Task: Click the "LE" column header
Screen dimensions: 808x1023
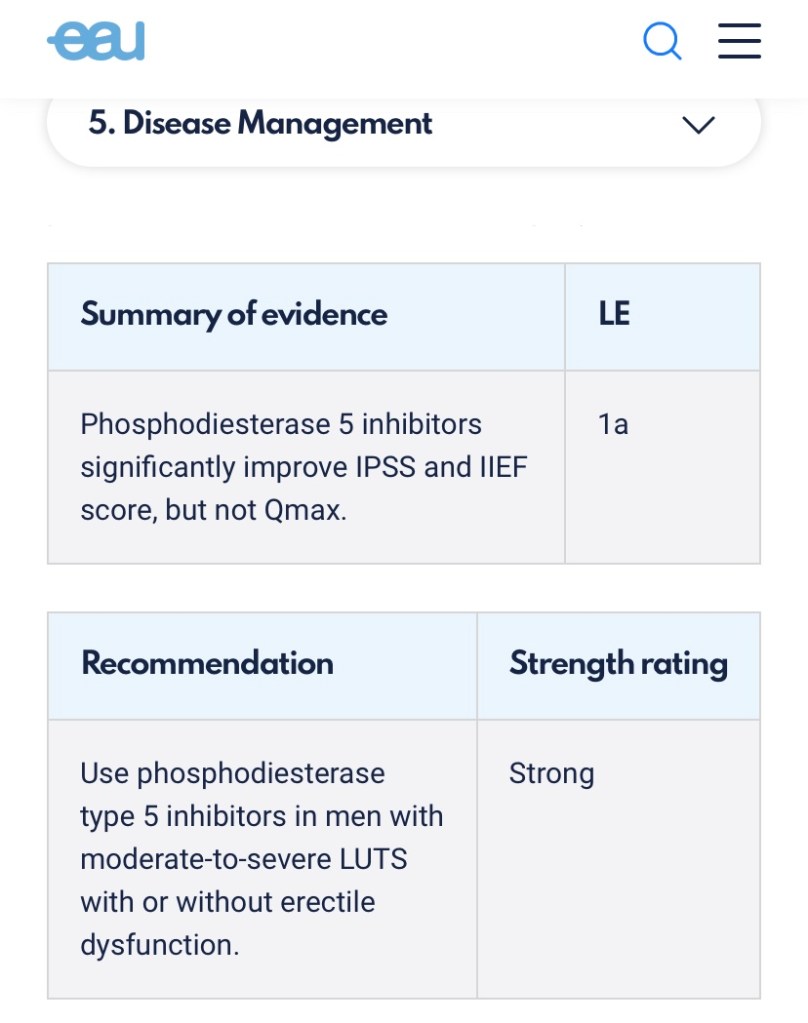Action: 614,314
